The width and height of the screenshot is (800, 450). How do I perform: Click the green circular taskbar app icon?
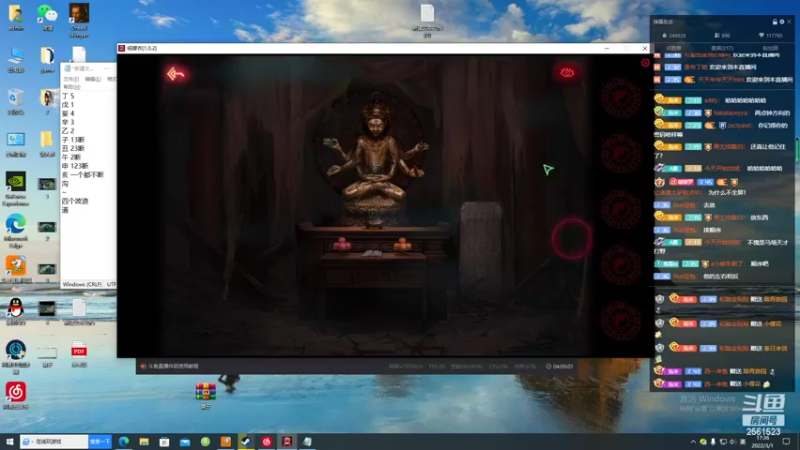point(205,441)
